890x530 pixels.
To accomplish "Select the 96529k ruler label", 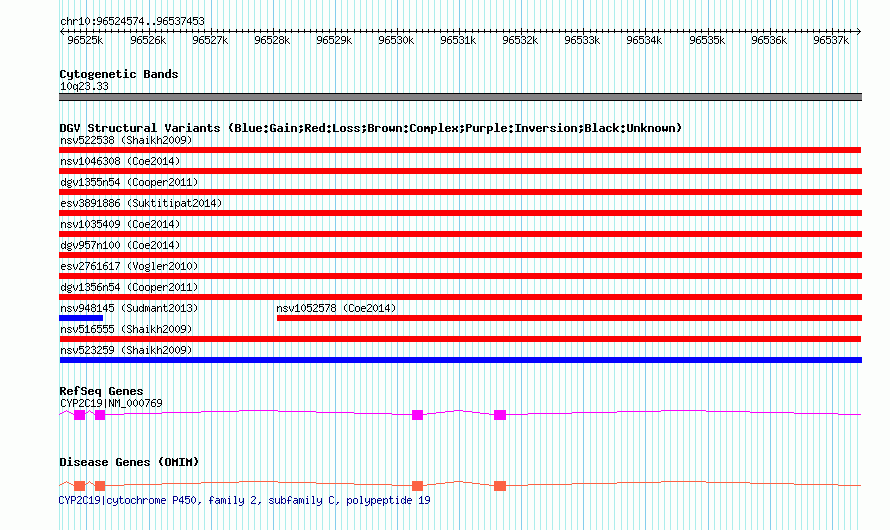I will pyautogui.click(x=334, y=40).
